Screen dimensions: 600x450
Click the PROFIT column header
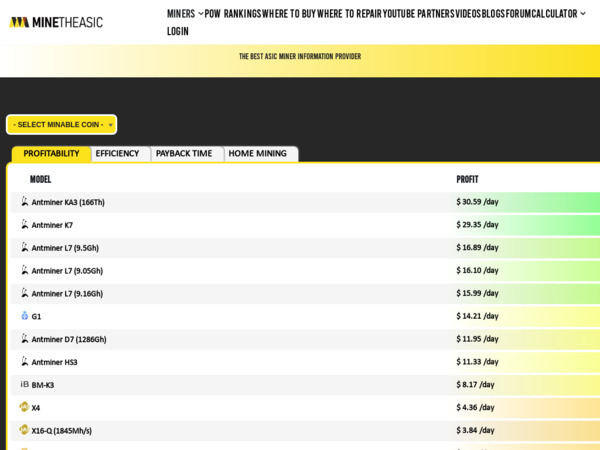467,179
